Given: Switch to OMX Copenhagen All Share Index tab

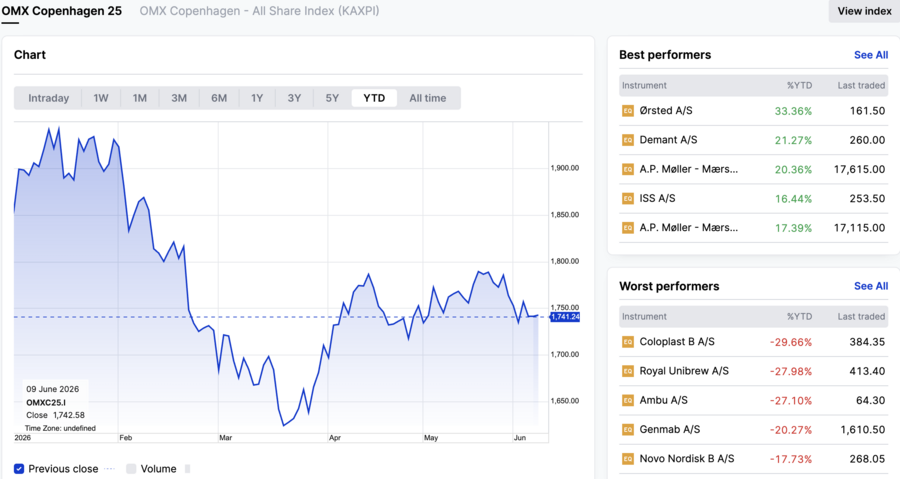Looking at the screenshot, I should click(x=259, y=11).
